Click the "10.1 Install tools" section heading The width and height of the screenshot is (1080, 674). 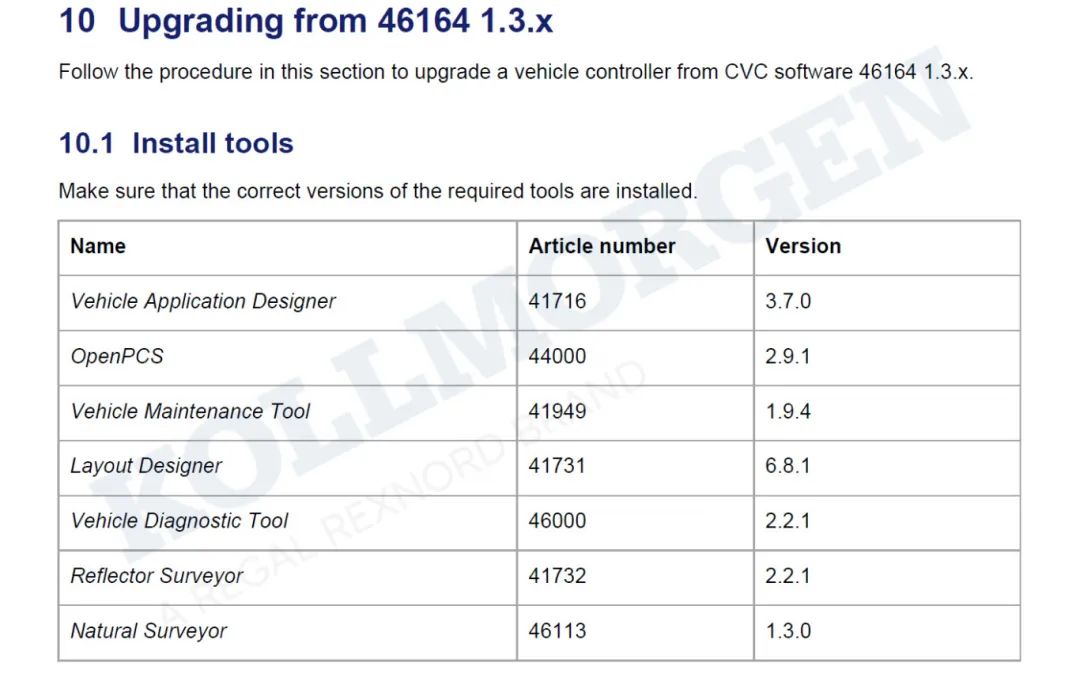pos(176,143)
